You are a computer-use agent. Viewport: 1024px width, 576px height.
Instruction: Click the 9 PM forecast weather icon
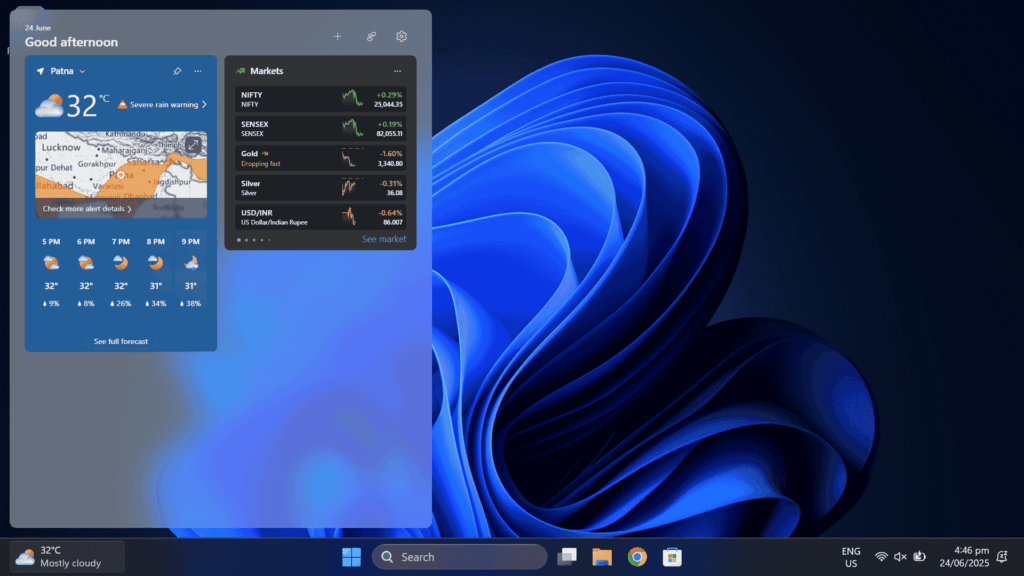click(191, 263)
